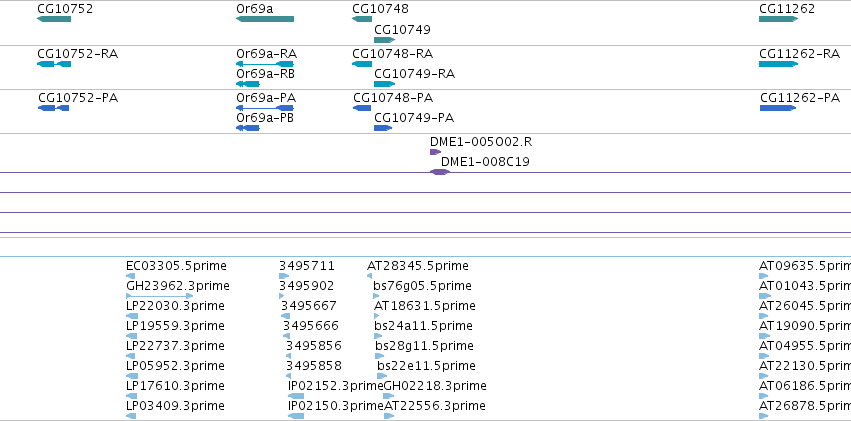The height and width of the screenshot is (421, 851).
Task: Click the CG10749 gene arrow glyph
Action: 384,40
